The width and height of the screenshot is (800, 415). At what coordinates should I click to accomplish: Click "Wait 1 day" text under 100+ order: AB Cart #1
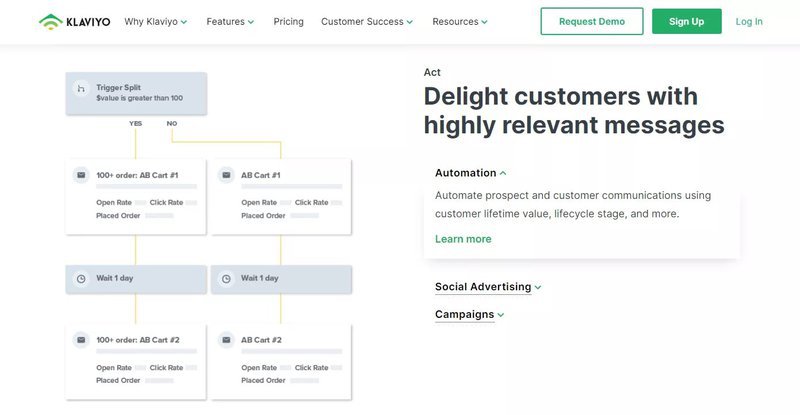tap(115, 278)
